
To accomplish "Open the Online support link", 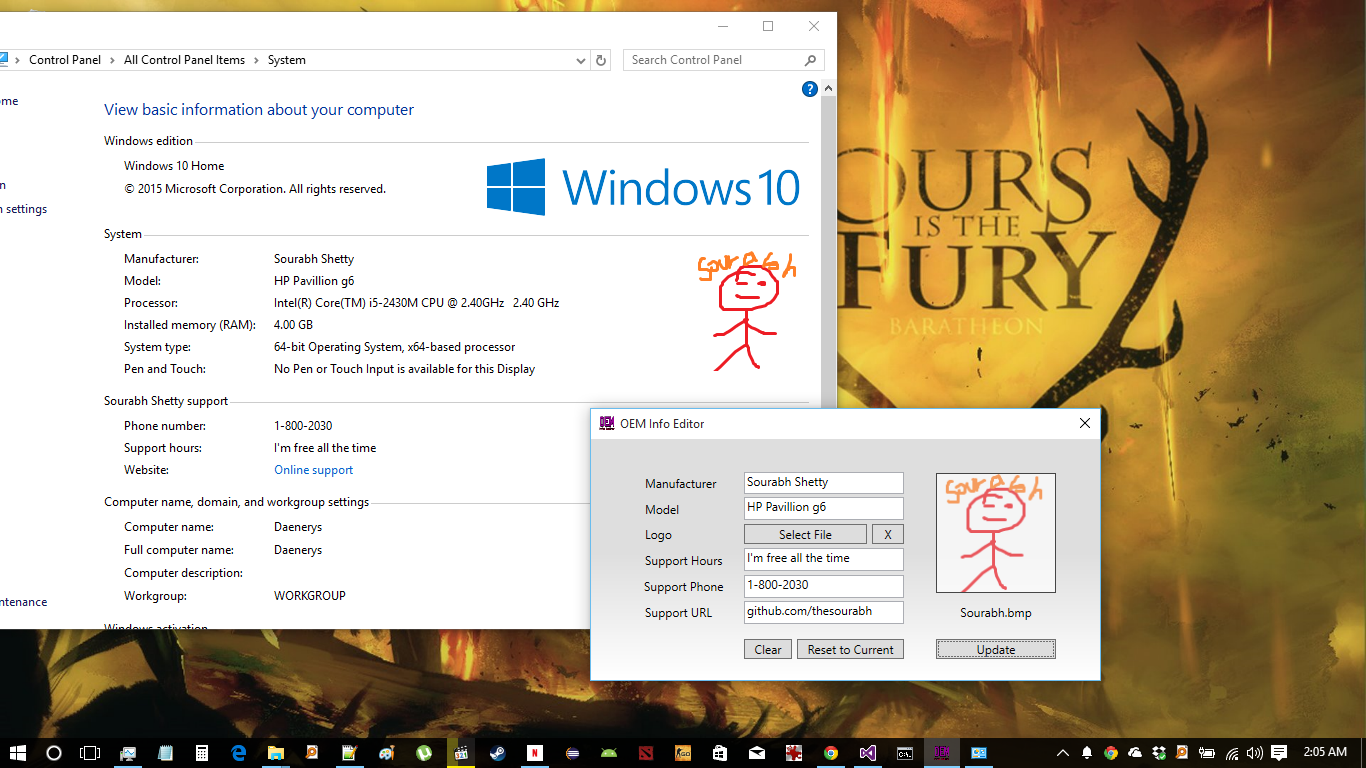I will (x=314, y=470).
